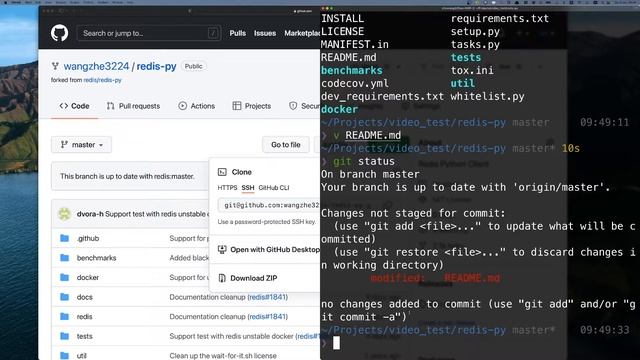
Task: Open the GitHub home logo
Action: pyautogui.click(x=60, y=33)
